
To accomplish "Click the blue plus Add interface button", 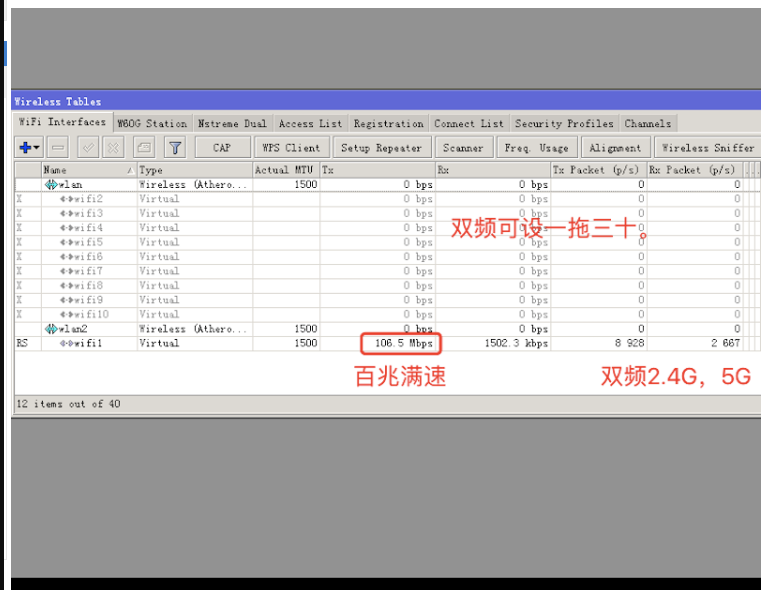I will (24, 148).
